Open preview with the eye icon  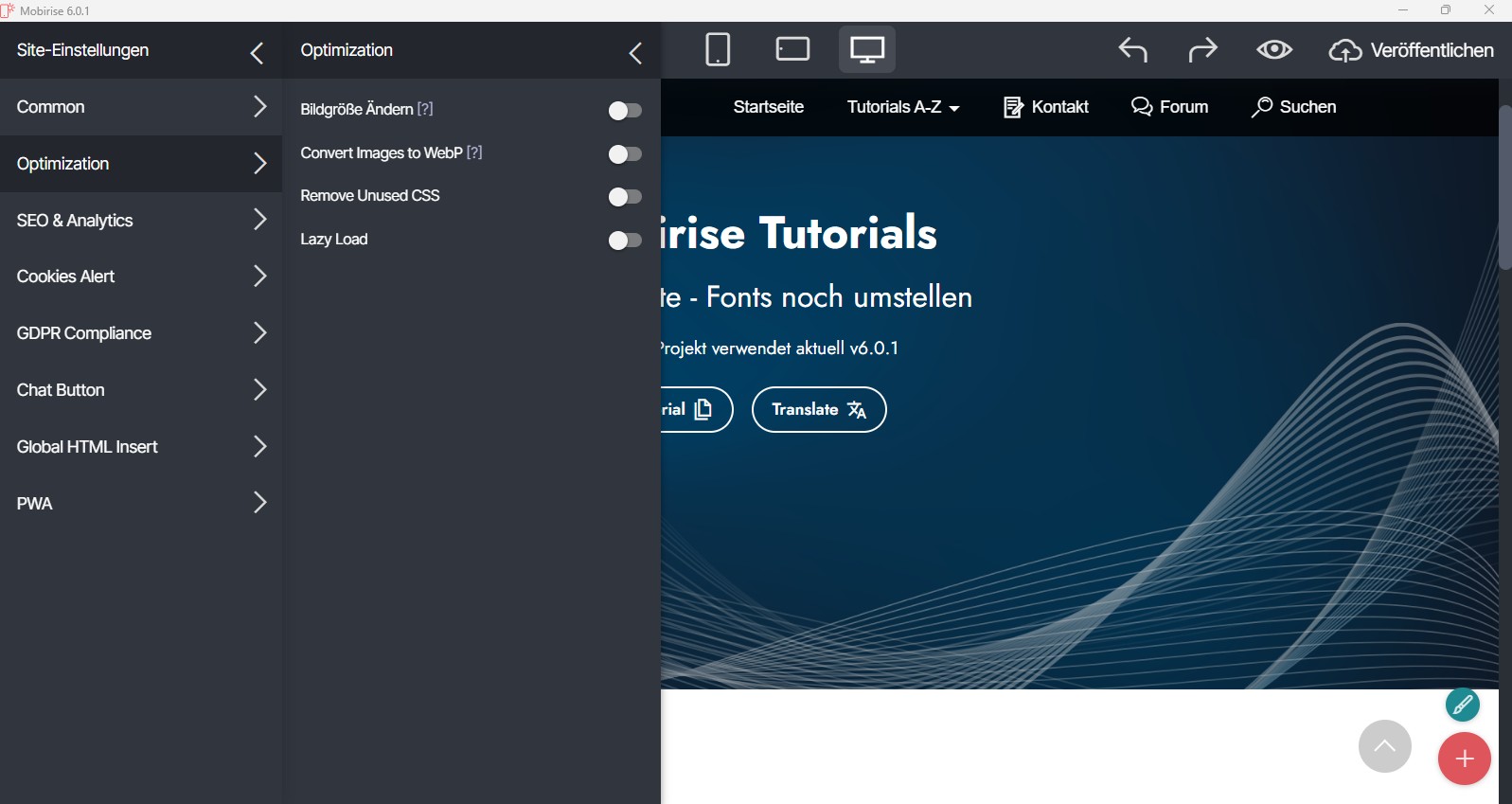click(x=1274, y=50)
